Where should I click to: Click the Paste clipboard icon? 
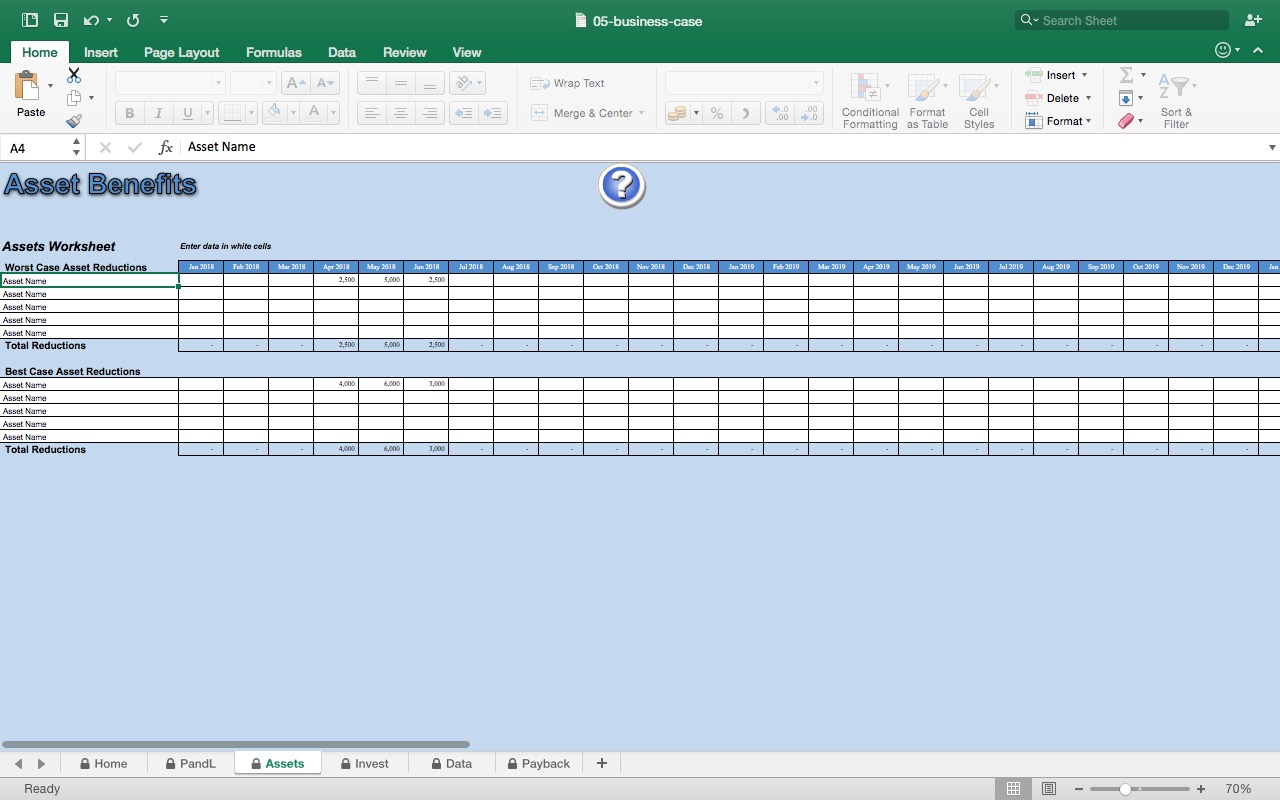point(28,85)
